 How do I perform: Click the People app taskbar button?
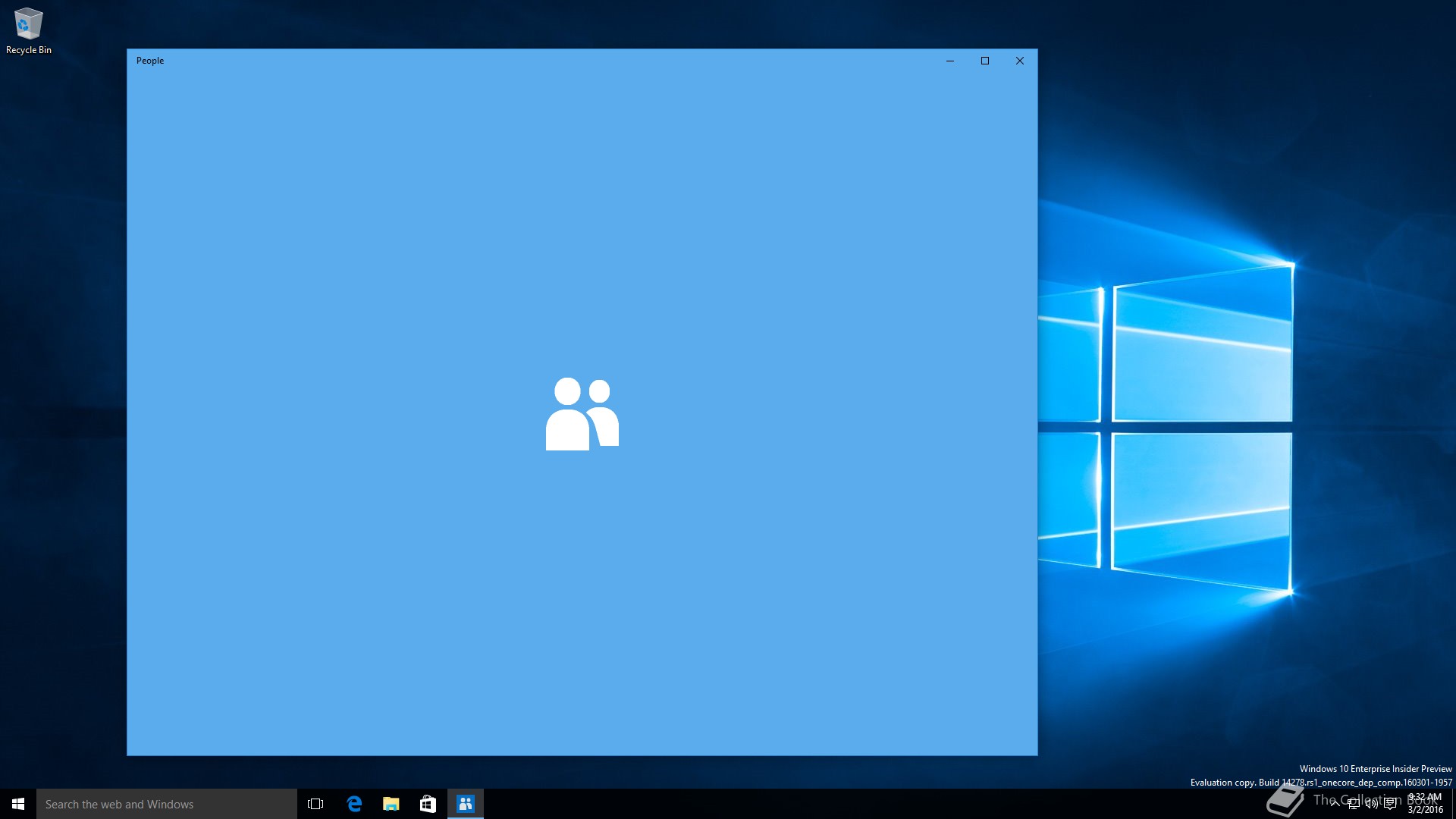click(x=465, y=804)
